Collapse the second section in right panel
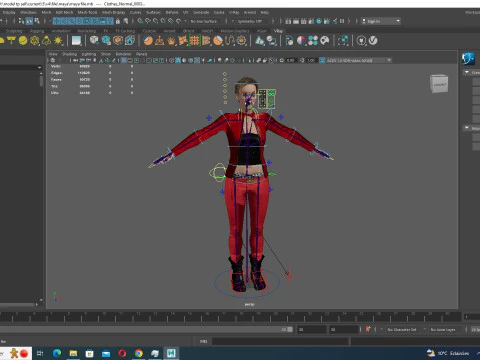 [467, 128]
